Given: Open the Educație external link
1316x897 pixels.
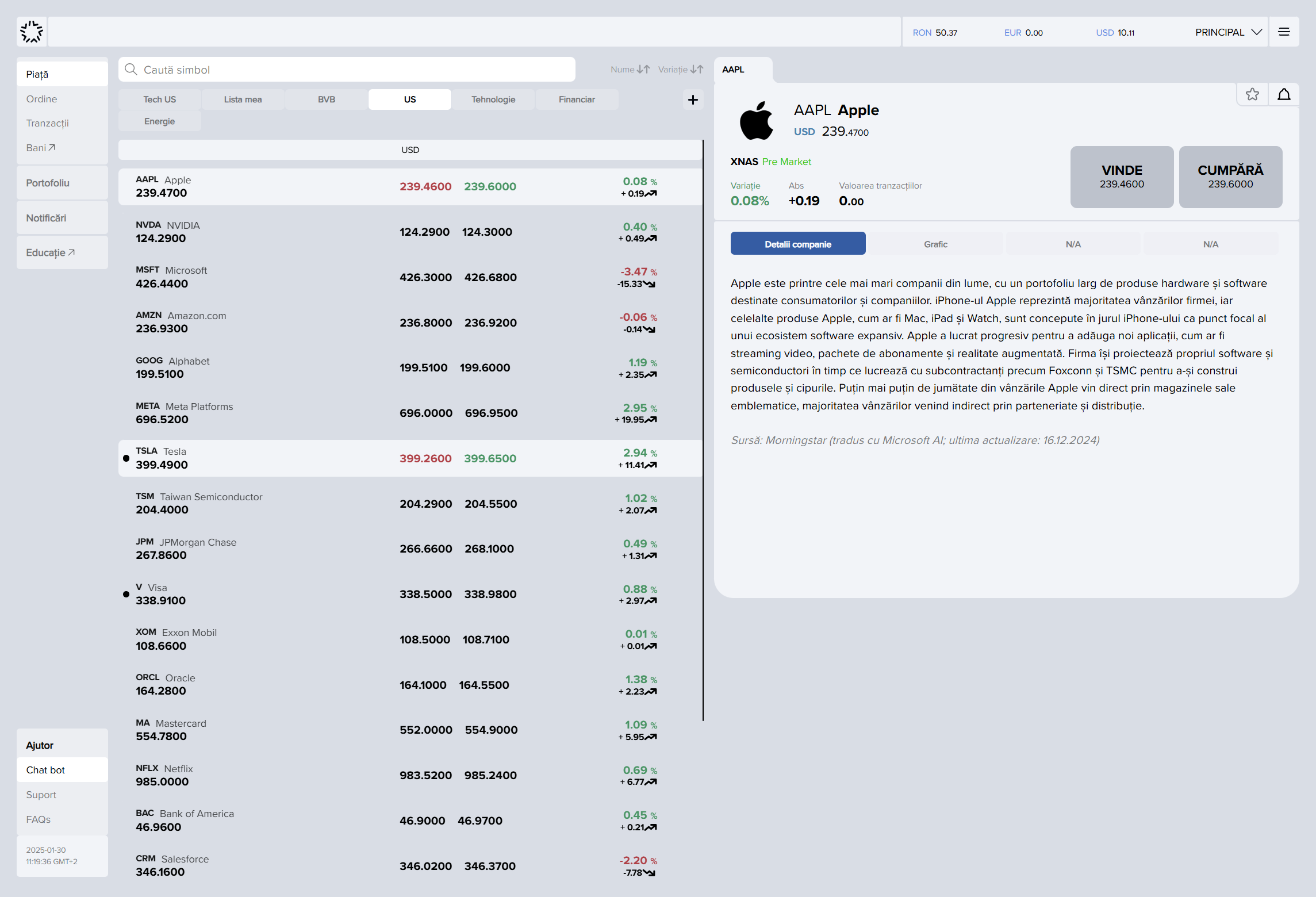Looking at the screenshot, I should coord(51,252).
